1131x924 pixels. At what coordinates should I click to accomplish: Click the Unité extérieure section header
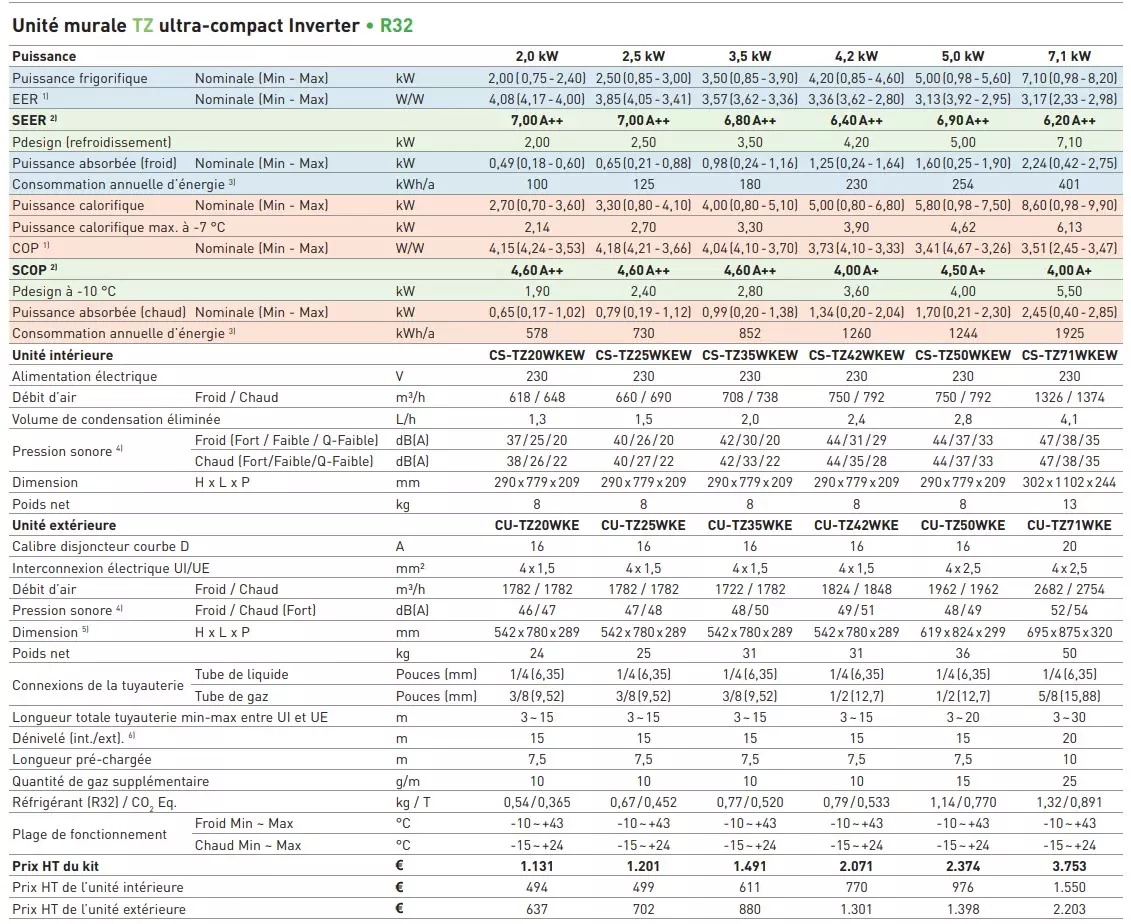point(64,525)
